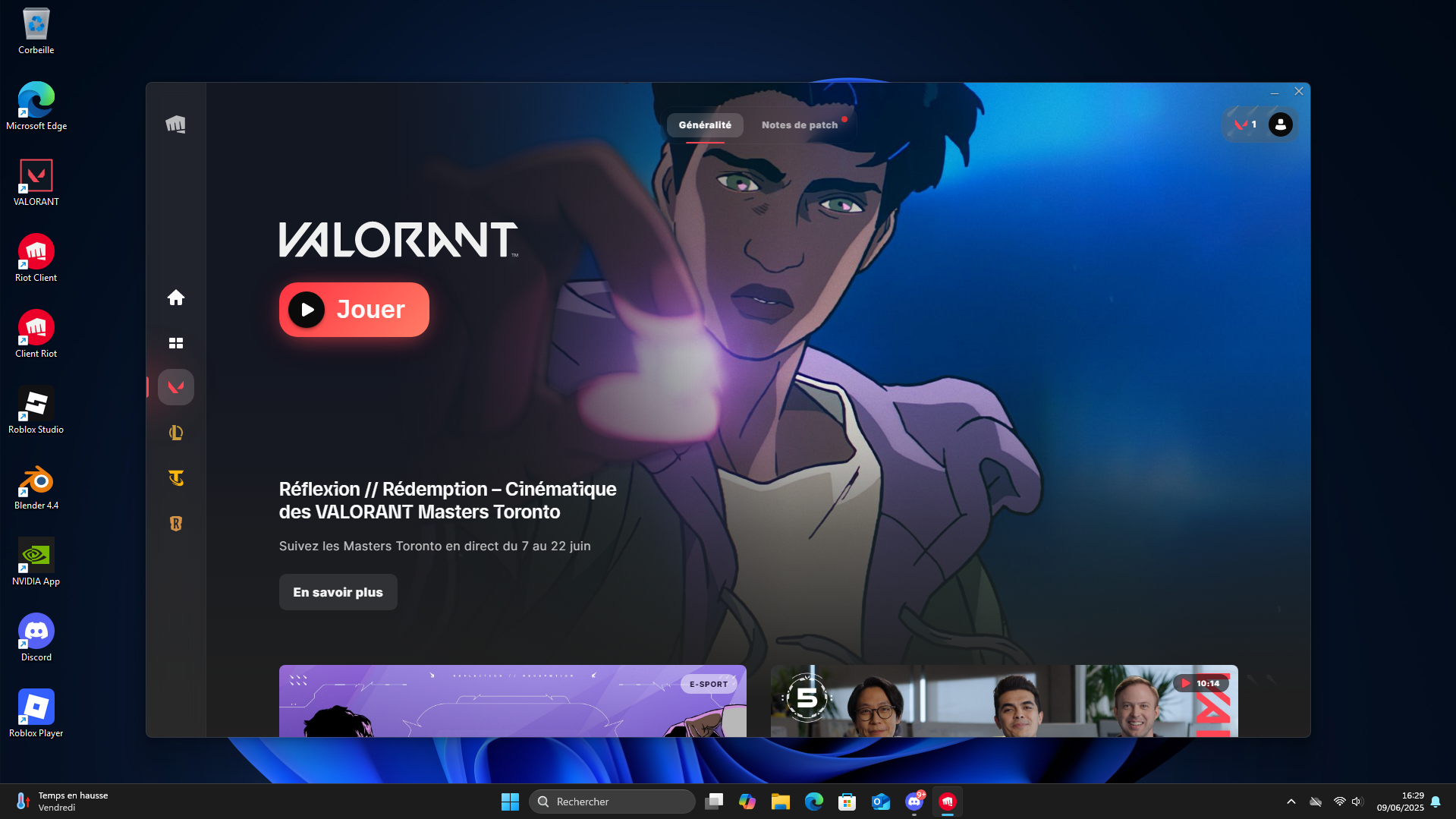The height and width of the screenshot is (819, 1456).
Task: Open File Explorer from the taskbar
Action: [x=781, y=802]
